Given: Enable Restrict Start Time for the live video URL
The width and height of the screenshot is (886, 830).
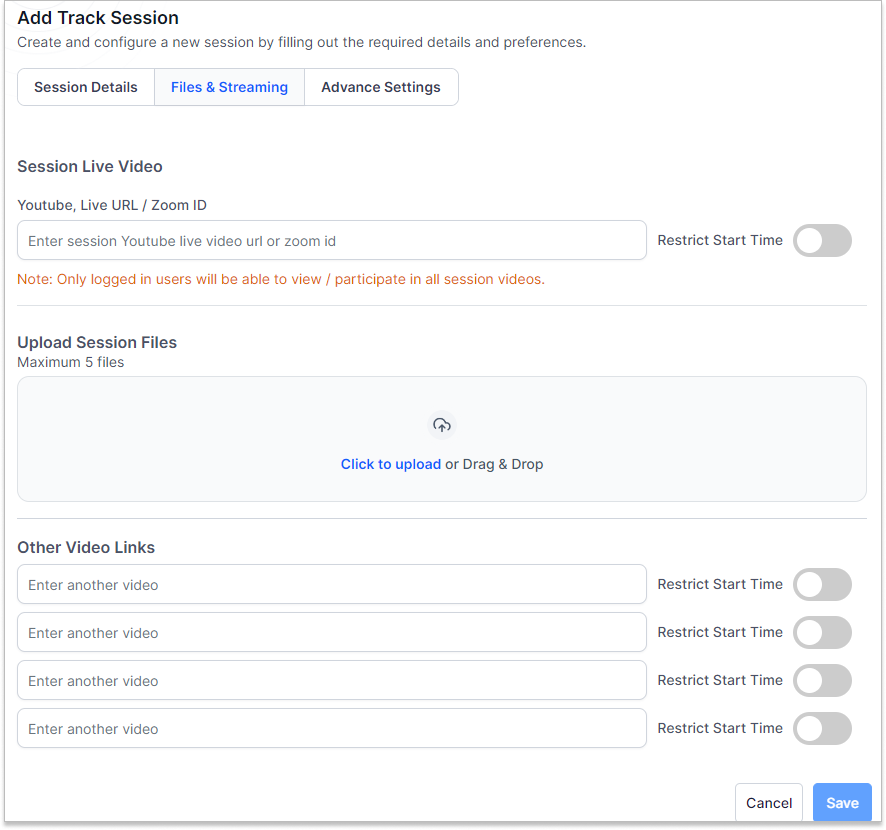Looking at the screenshot, I should [822, 241].
